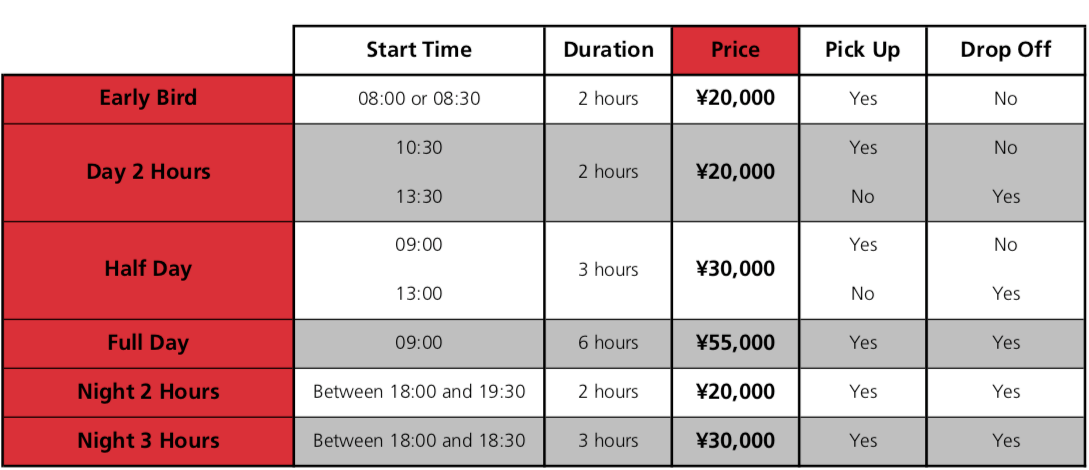
Task: Click the Start Time column header
Action: (419, 50)
